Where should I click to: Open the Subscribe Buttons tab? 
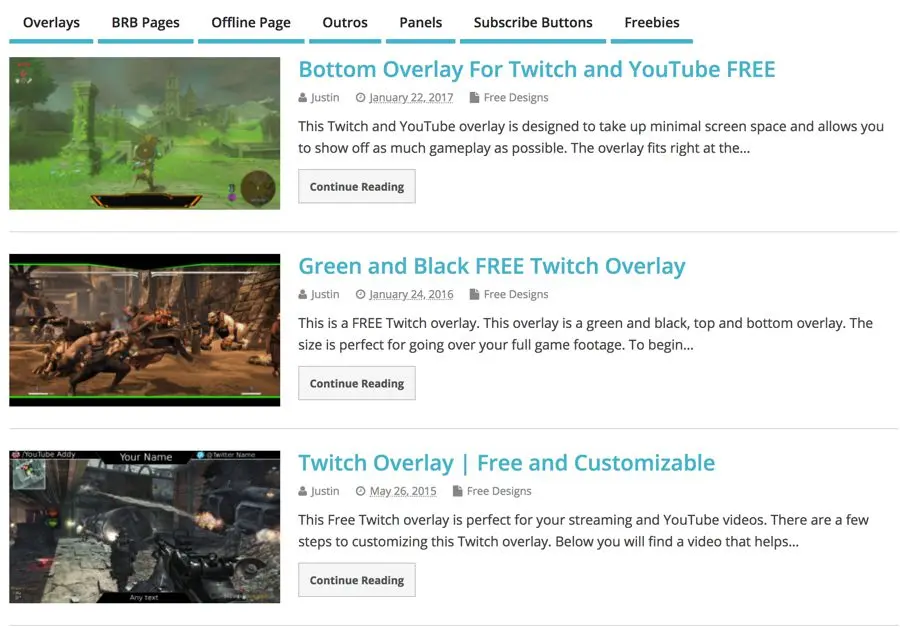coord(533,22)
